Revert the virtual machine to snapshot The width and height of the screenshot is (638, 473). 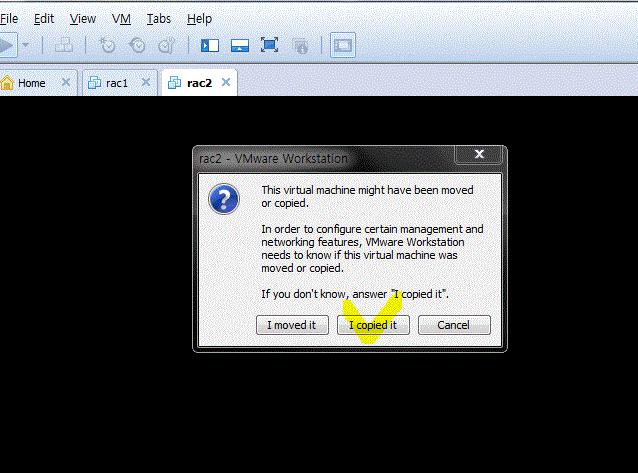click(x=137, y=45)
